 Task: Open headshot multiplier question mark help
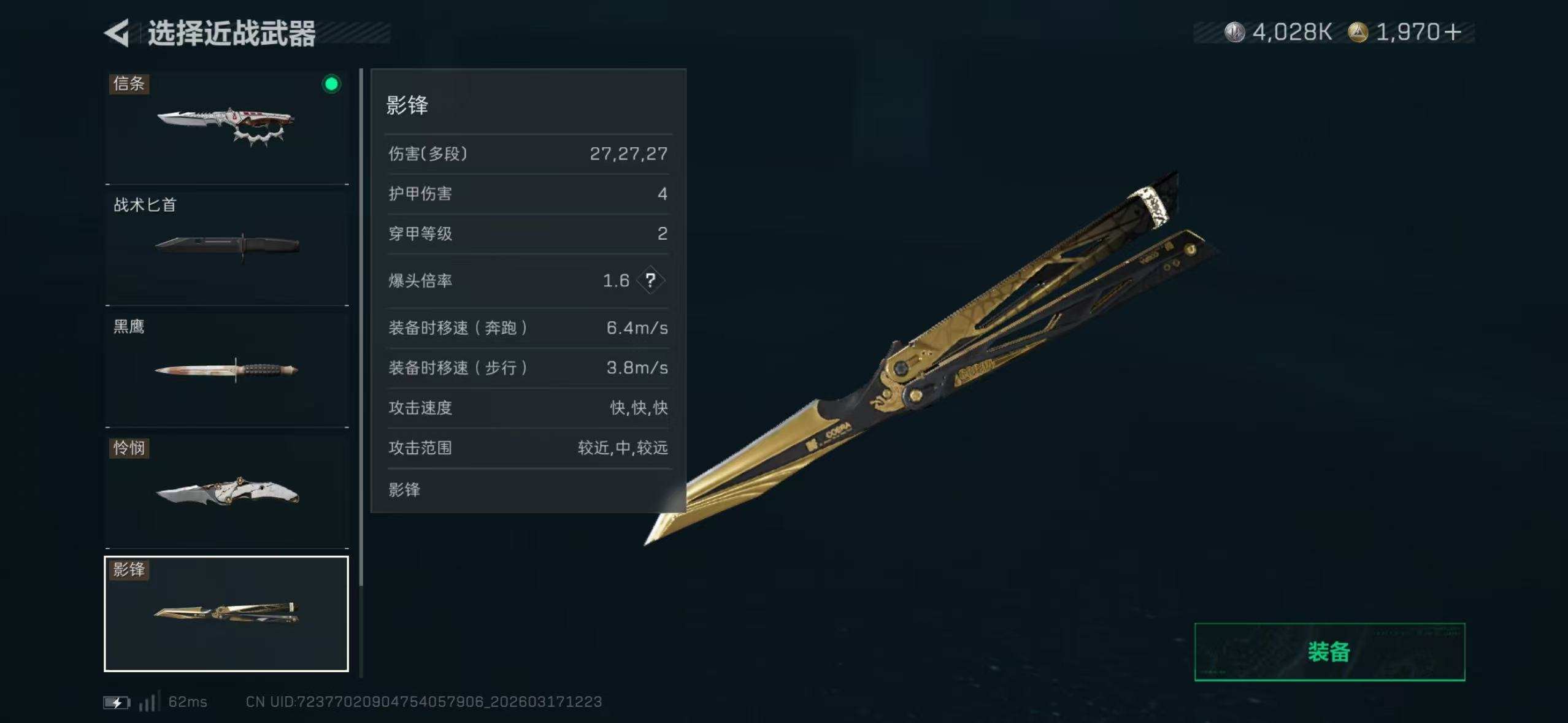click(650, 280)
